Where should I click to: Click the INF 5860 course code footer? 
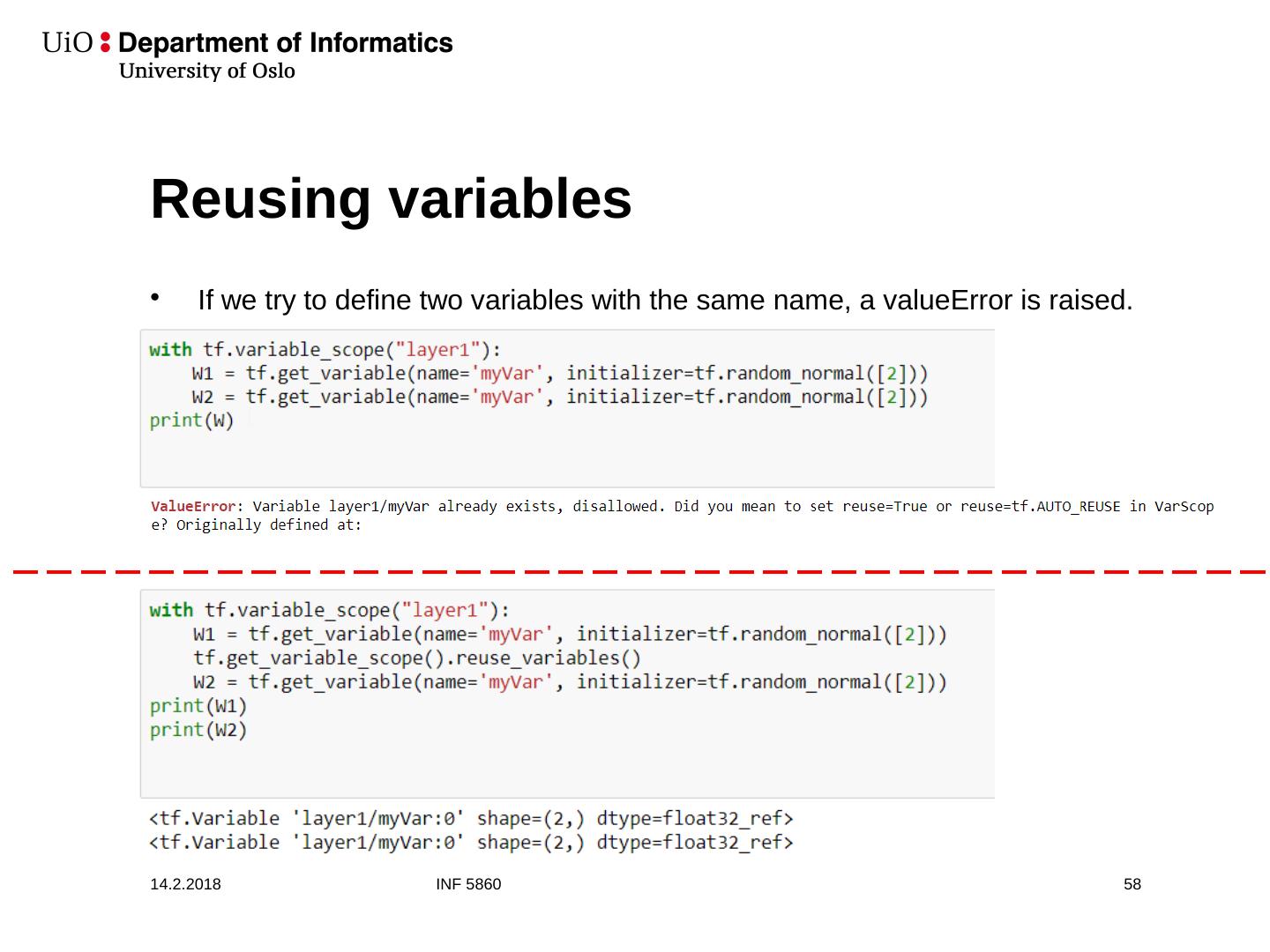point(468,884)
